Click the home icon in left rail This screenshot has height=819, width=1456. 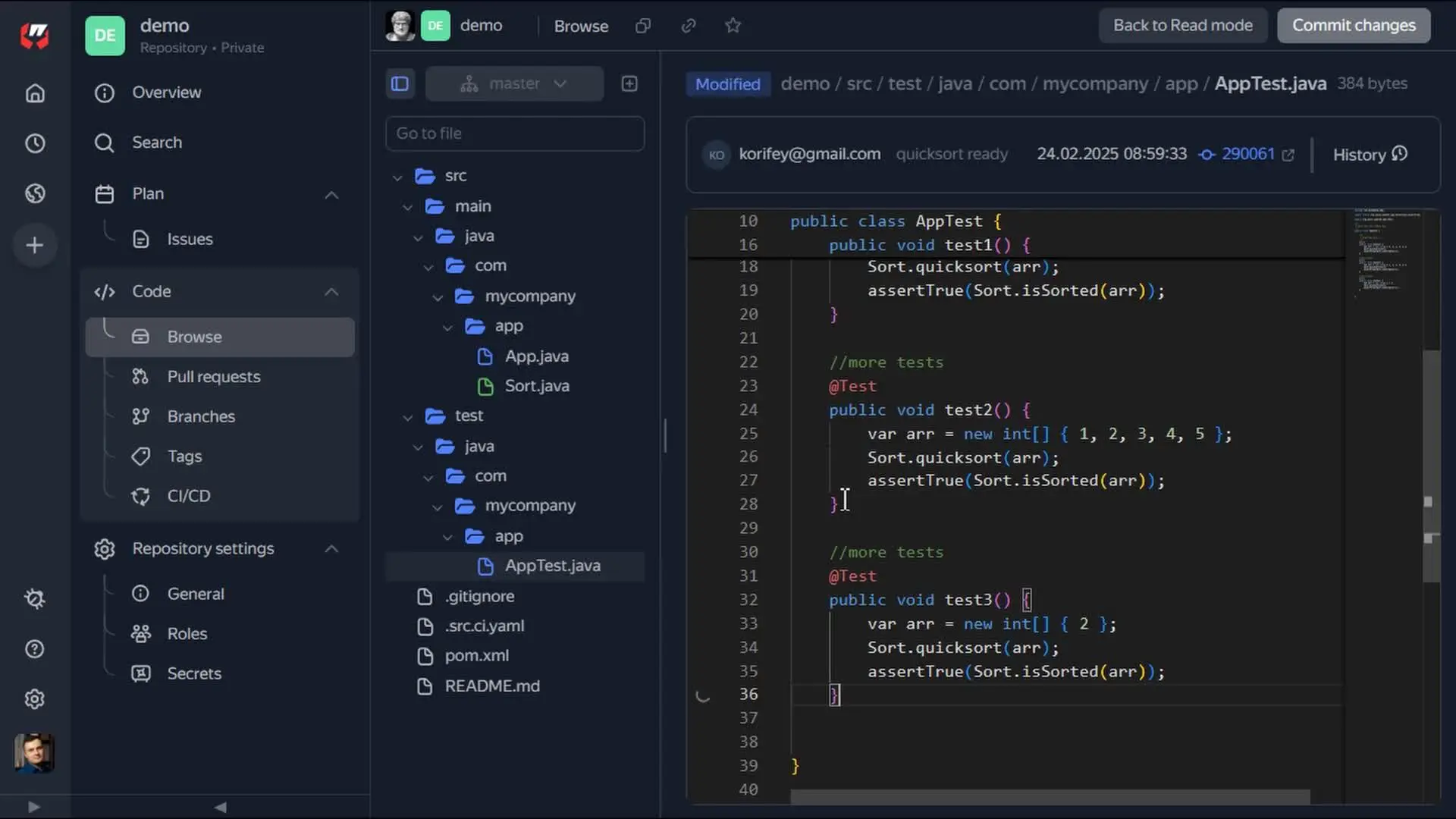click(35, 93)
